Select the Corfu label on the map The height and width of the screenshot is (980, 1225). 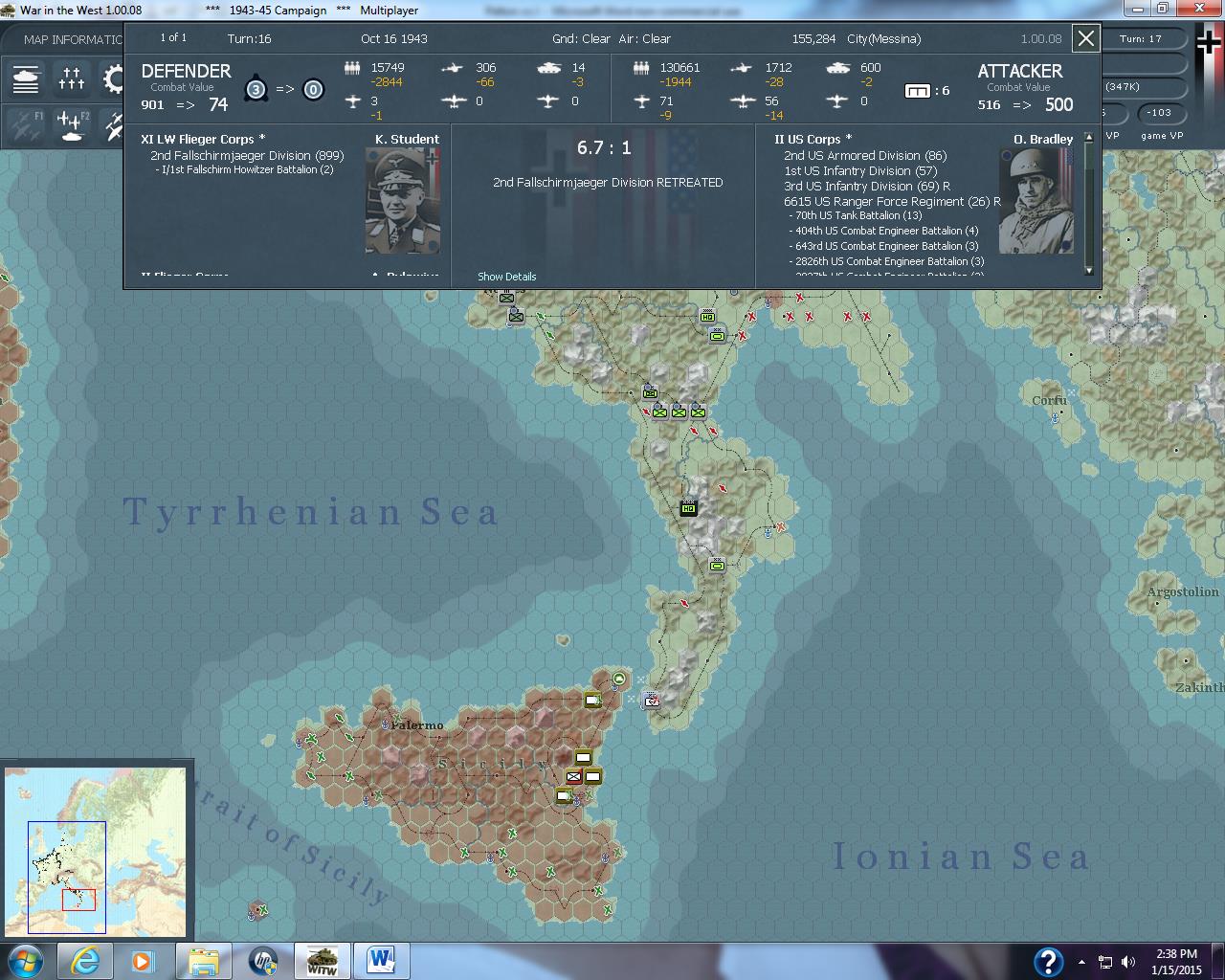pyautogui.click(x=1049, y=400)
